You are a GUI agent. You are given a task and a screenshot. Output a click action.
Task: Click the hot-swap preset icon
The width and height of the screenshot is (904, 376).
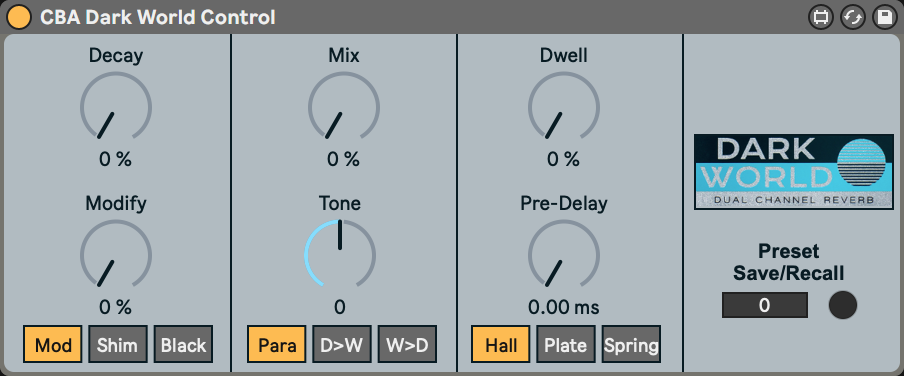tap(852, 17)
